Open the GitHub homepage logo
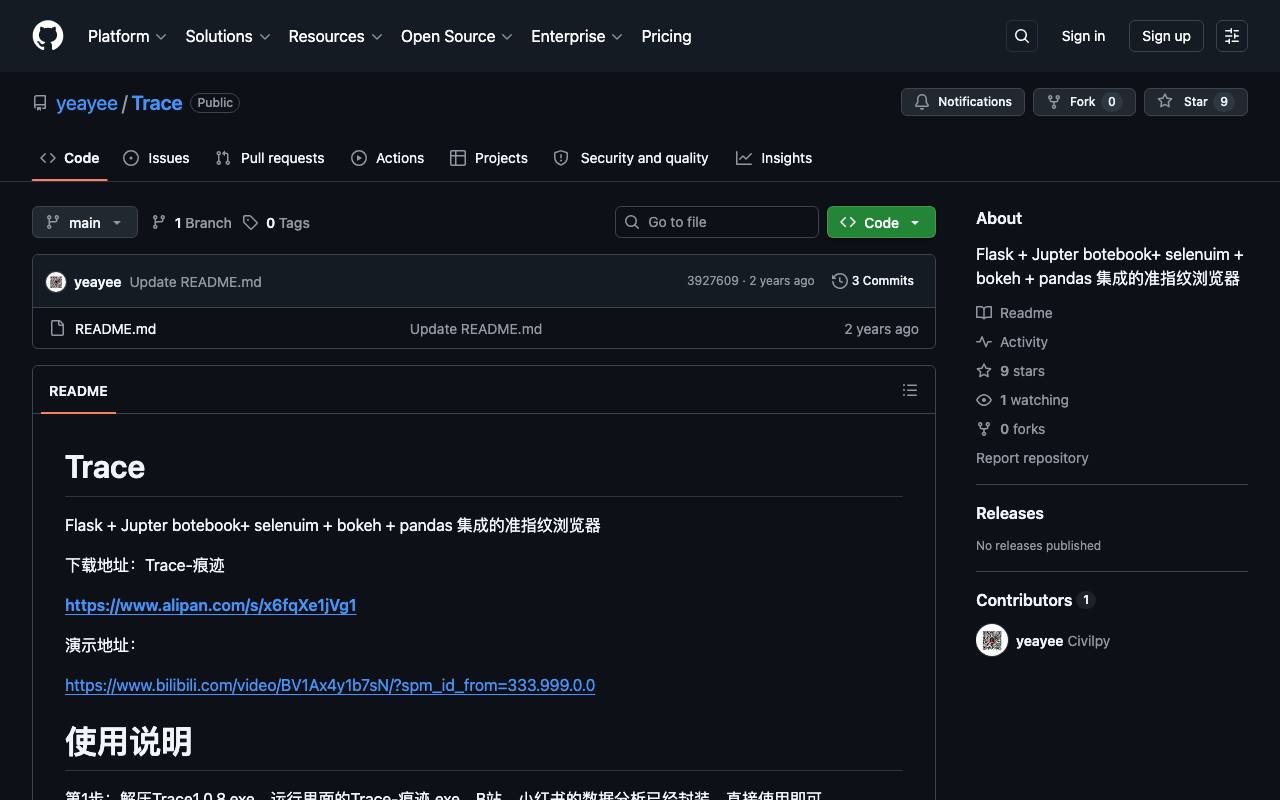 point(48,36)
